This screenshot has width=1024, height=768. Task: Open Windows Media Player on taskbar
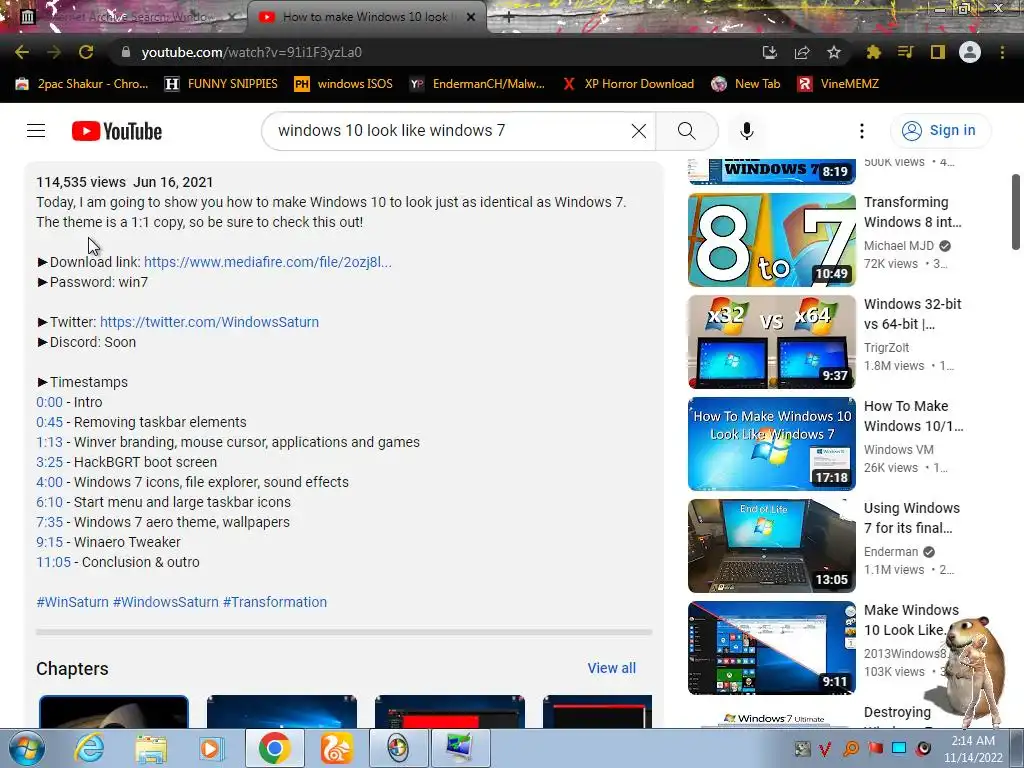pos(211,748)
